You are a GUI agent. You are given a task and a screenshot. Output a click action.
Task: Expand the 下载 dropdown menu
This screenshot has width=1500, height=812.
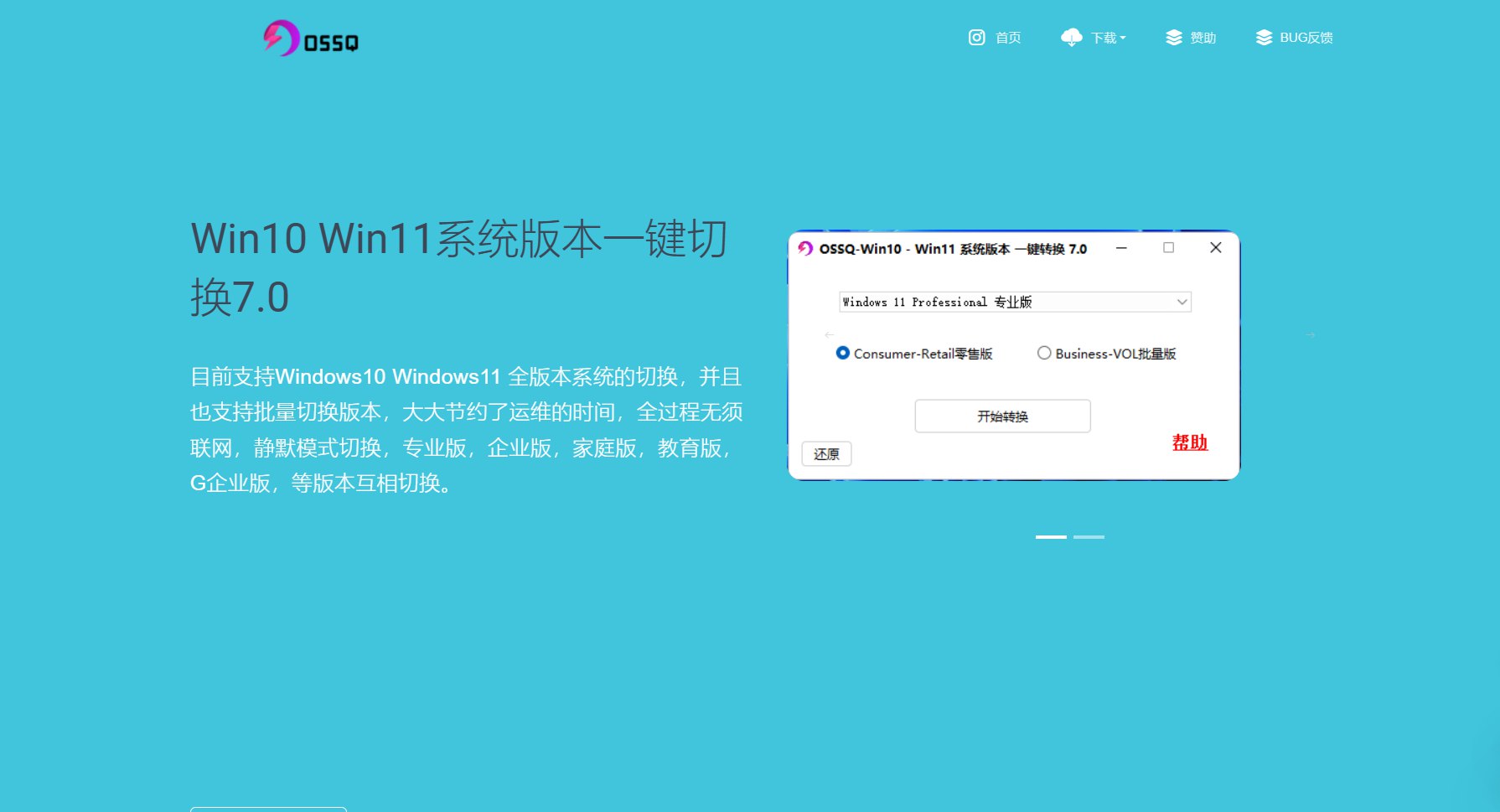pos(1108,38)
